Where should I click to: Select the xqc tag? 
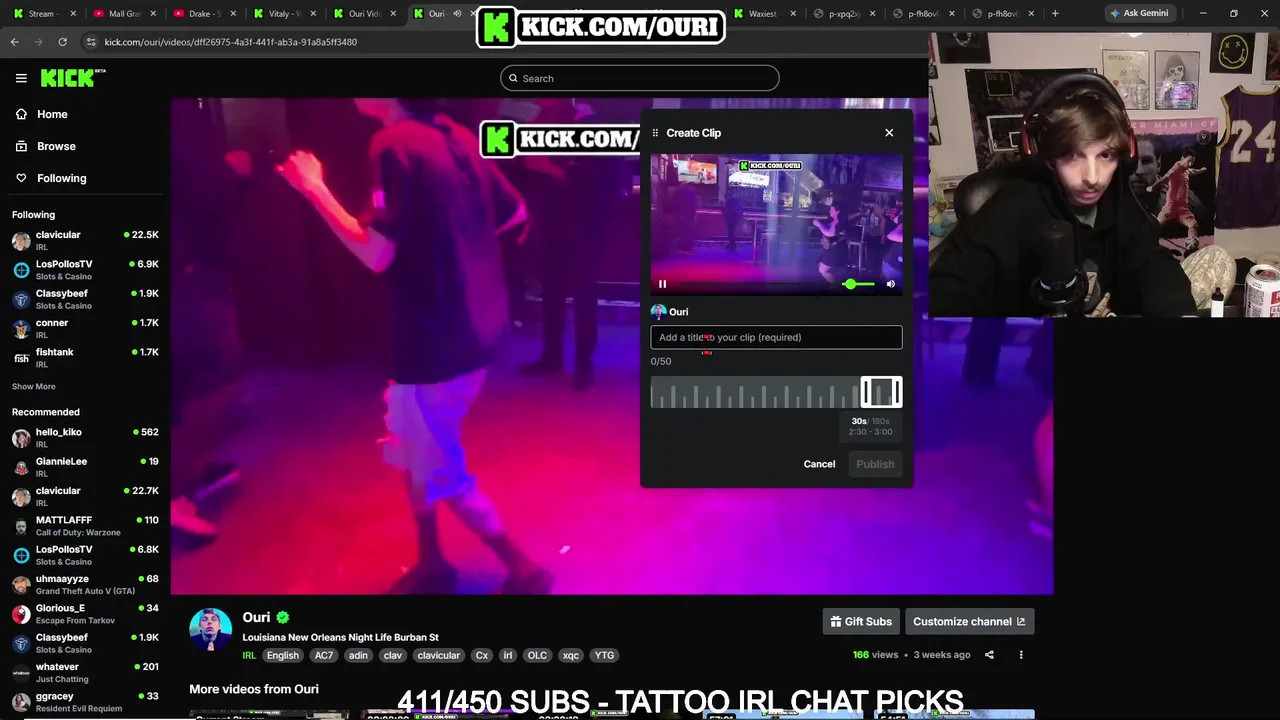coord(571,655)
